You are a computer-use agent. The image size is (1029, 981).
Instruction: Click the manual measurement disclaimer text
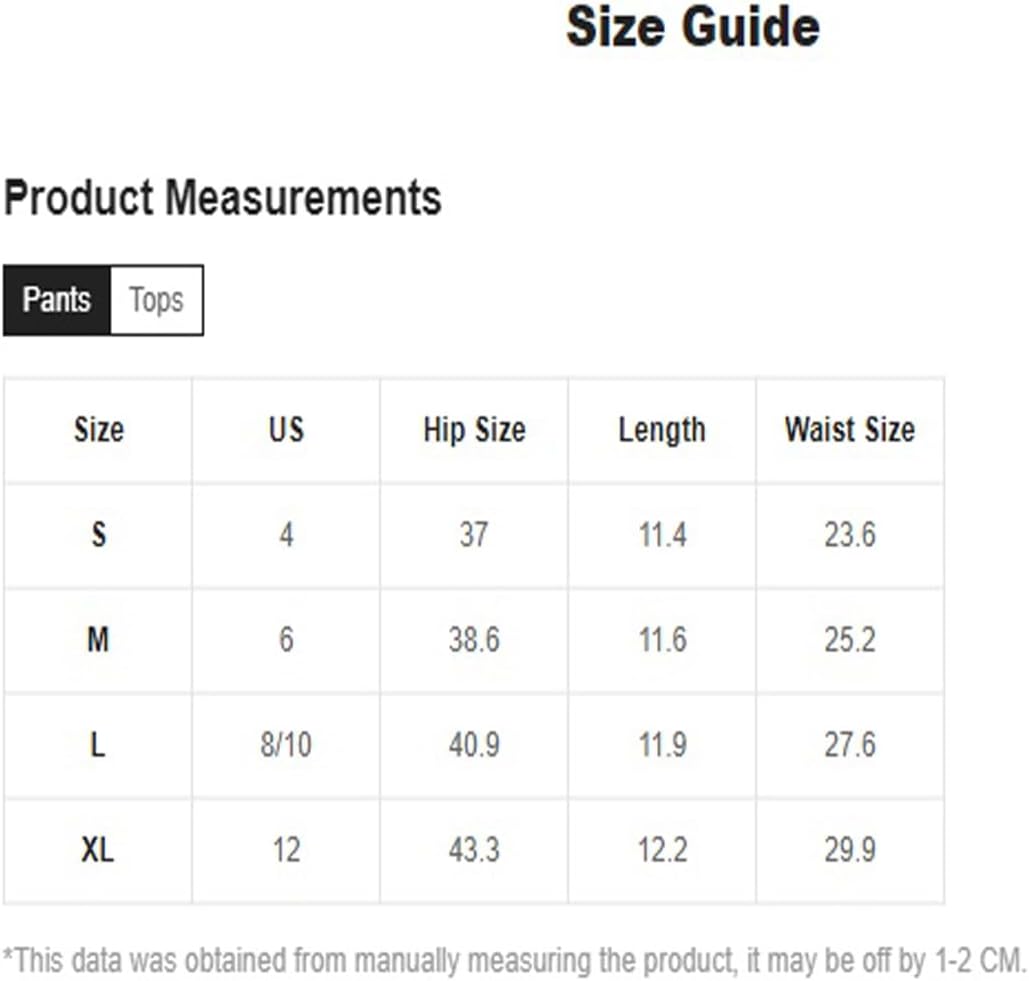(x=514, y=961)
